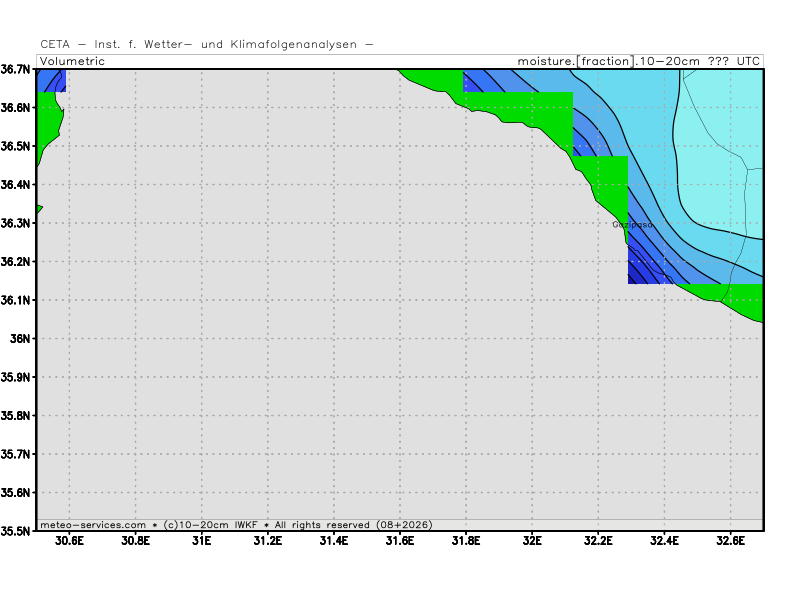Select the 31E longitude axis label

201,541
